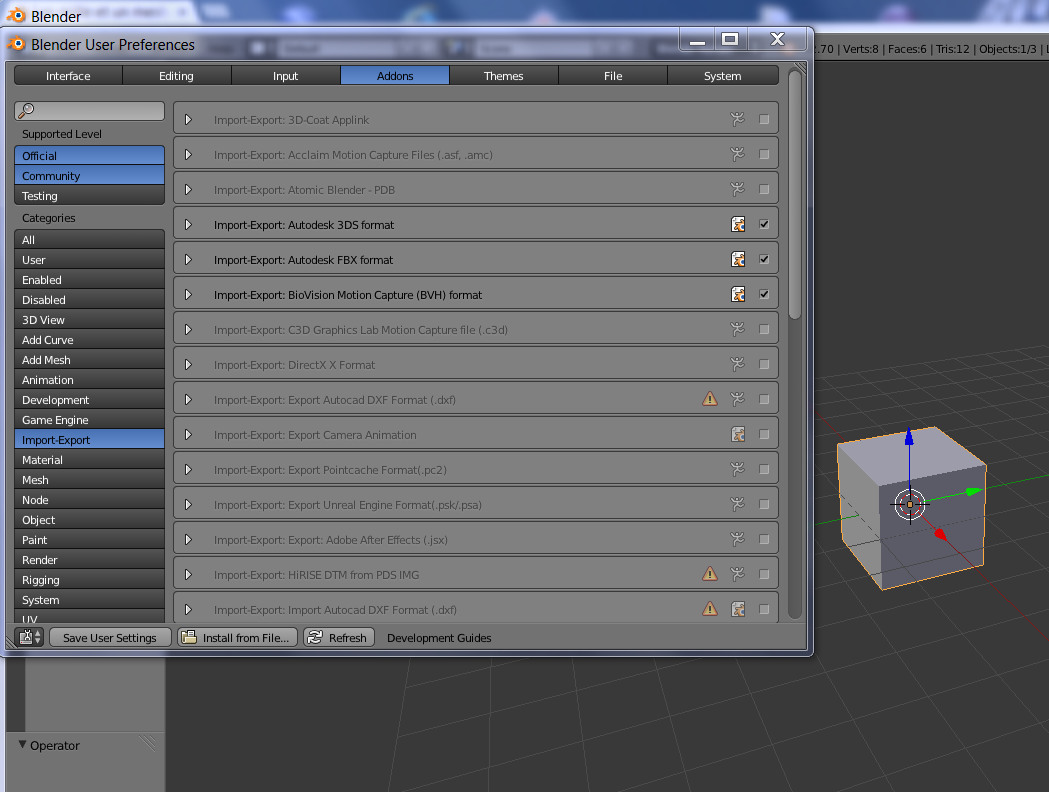Click the community icon on Adobe After Effects row
1049x792 pixels.
tap(737, 539)
